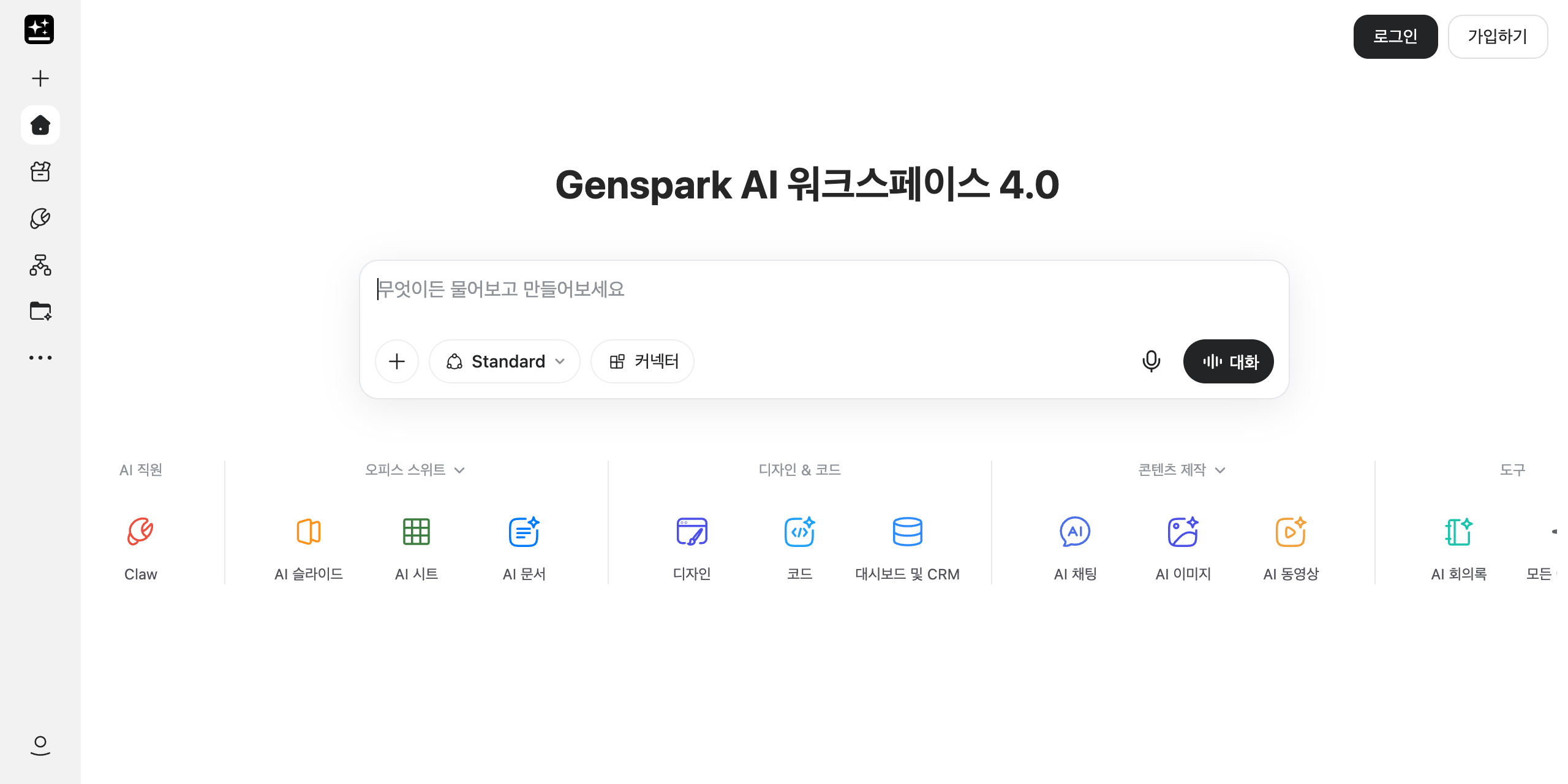This screenshot has height=784, width=1568.
Task: Open 대시보드 및 CRM tool
Action: pos(908,548)
